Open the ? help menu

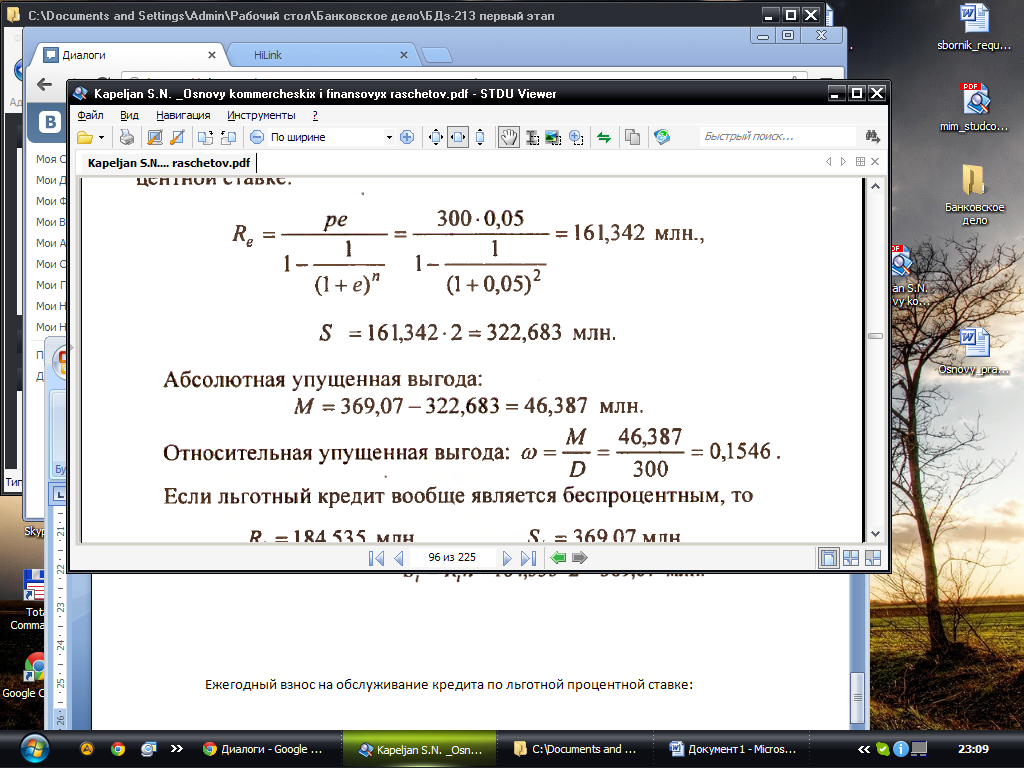pyautogui.click(x=315, y=115)
